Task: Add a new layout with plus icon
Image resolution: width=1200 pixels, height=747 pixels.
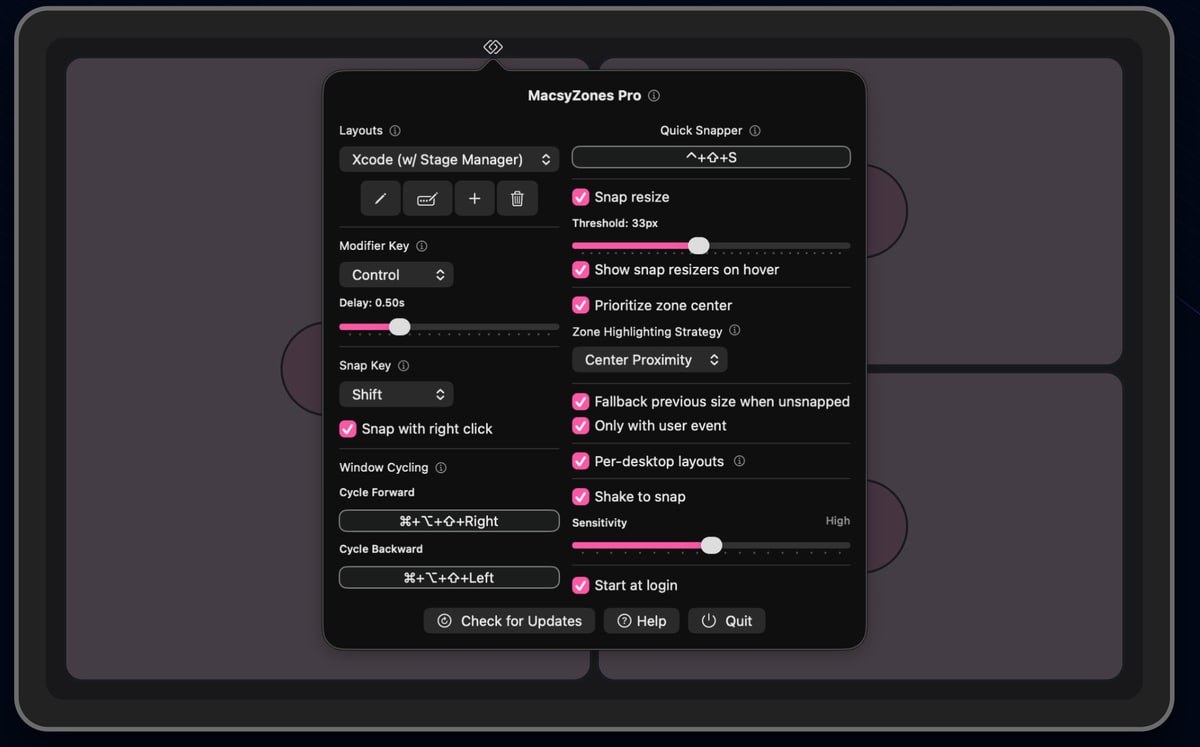Action: pyautogui.click(x=474, y=199)
